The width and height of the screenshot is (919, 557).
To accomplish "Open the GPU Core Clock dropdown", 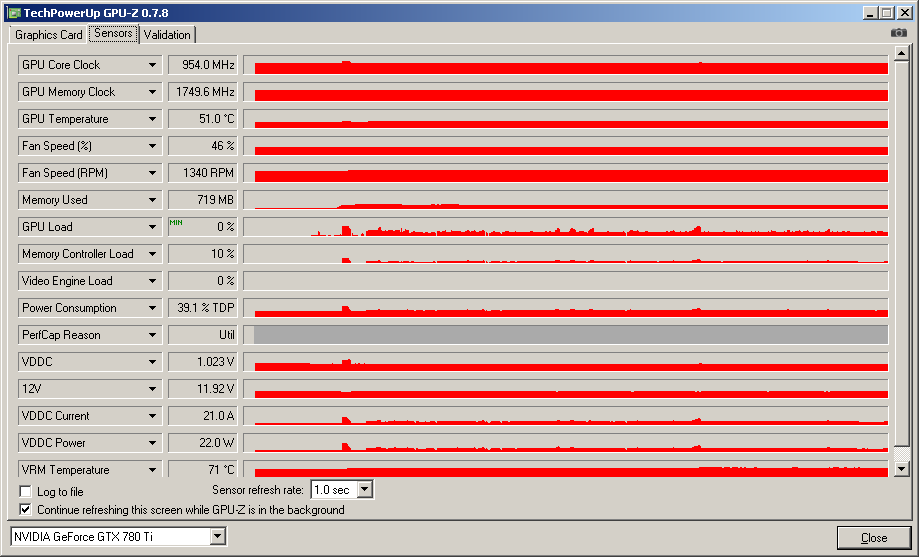I will pyautogui.click(x=152, y=65).
